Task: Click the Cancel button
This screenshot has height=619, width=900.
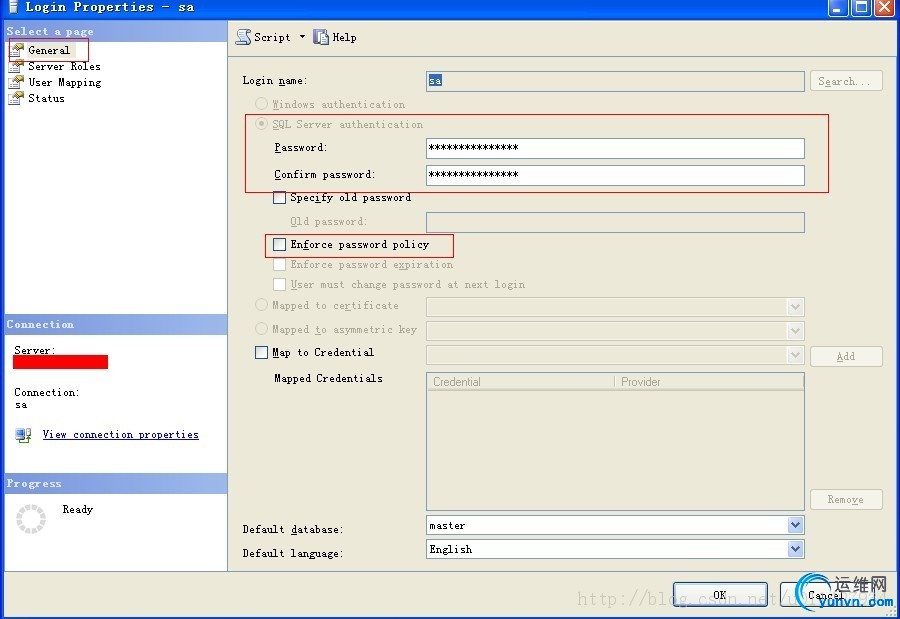Action: pyautogui.click(x=826, y=595)
